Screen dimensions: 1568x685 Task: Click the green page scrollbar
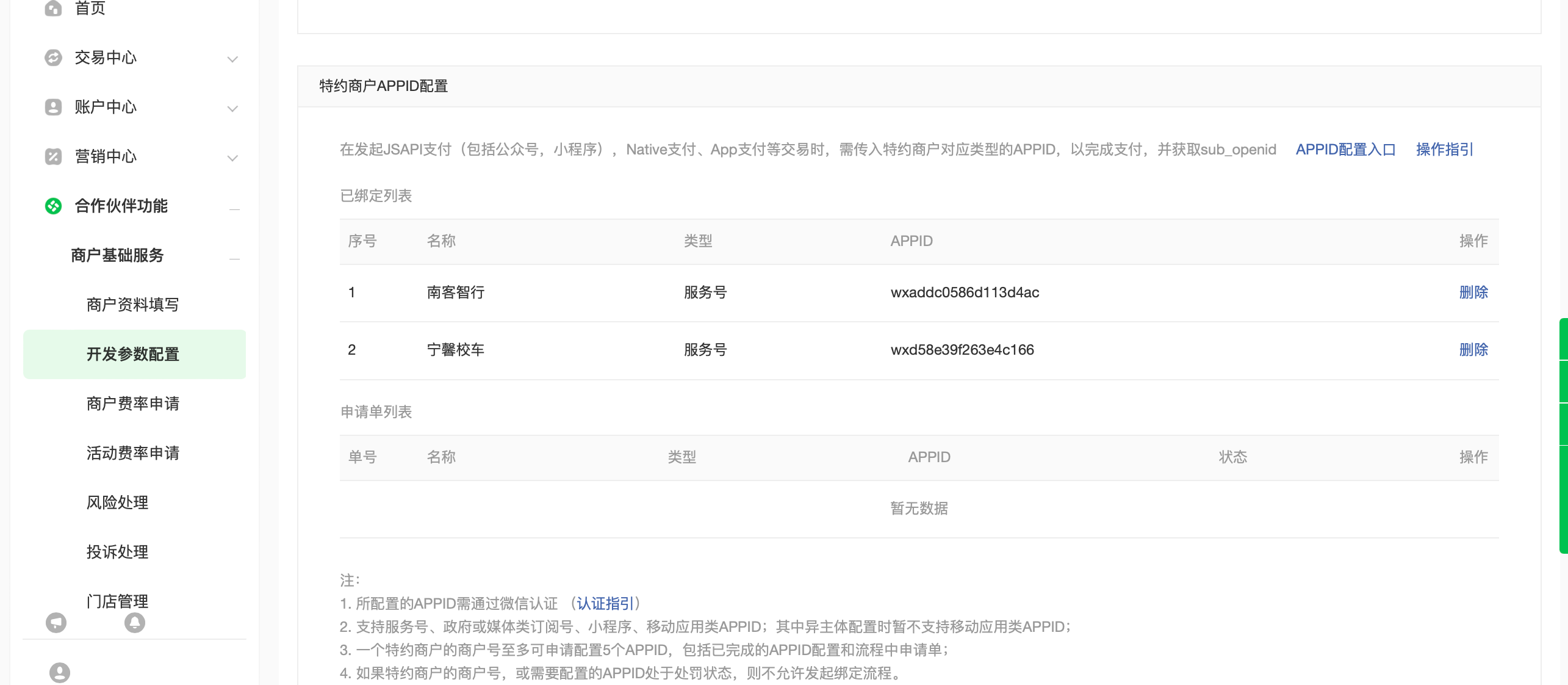[1563, 435]
